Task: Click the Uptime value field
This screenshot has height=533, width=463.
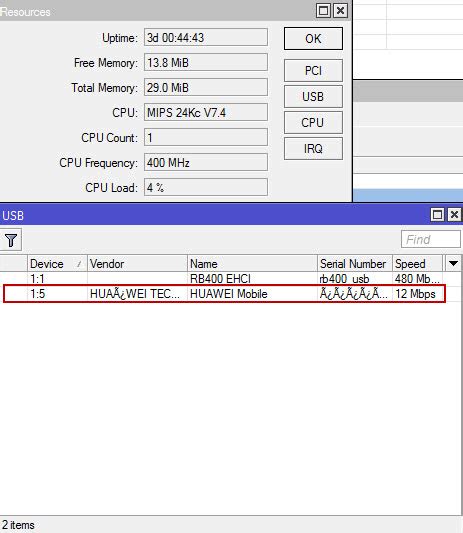Action: coord(206,37)
